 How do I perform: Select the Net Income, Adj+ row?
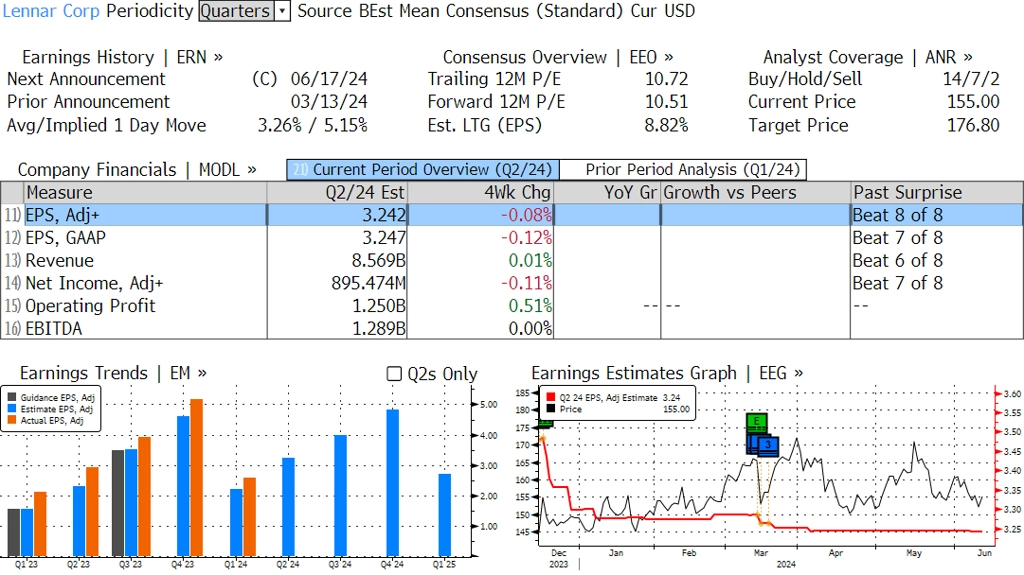click(x=512, y=283)
